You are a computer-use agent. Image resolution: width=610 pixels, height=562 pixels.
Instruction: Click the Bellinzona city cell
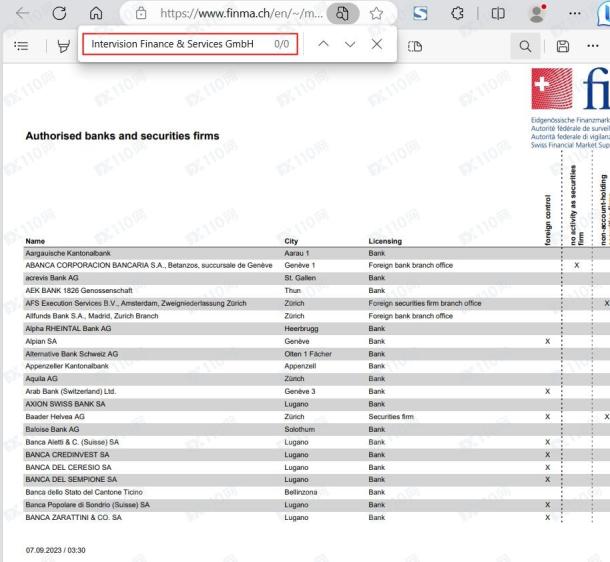pyautogui.click(x=300, y=492)
